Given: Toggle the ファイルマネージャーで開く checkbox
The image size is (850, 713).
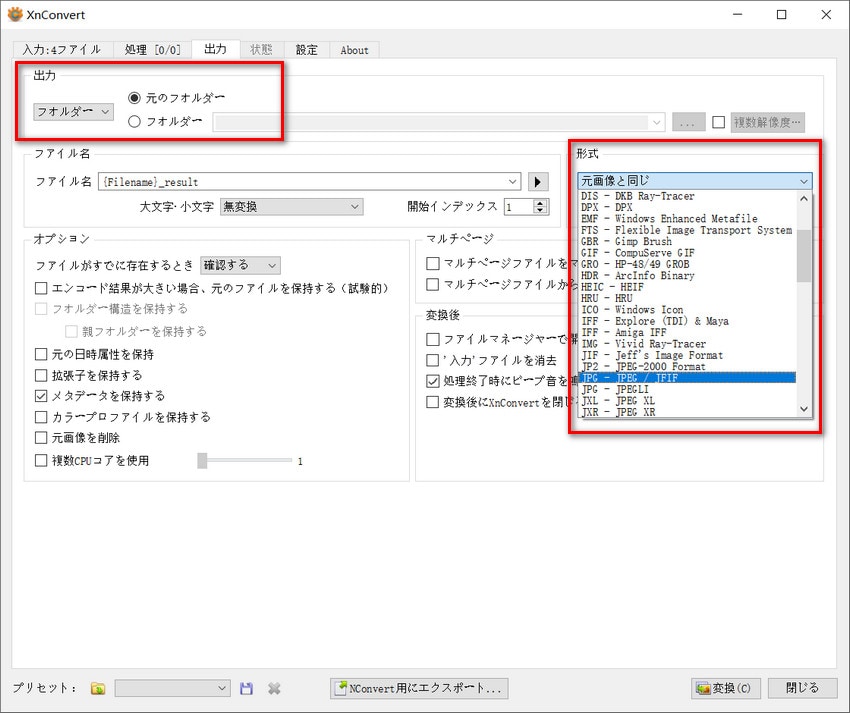Looking at the screenshot, I should point(433,339).
